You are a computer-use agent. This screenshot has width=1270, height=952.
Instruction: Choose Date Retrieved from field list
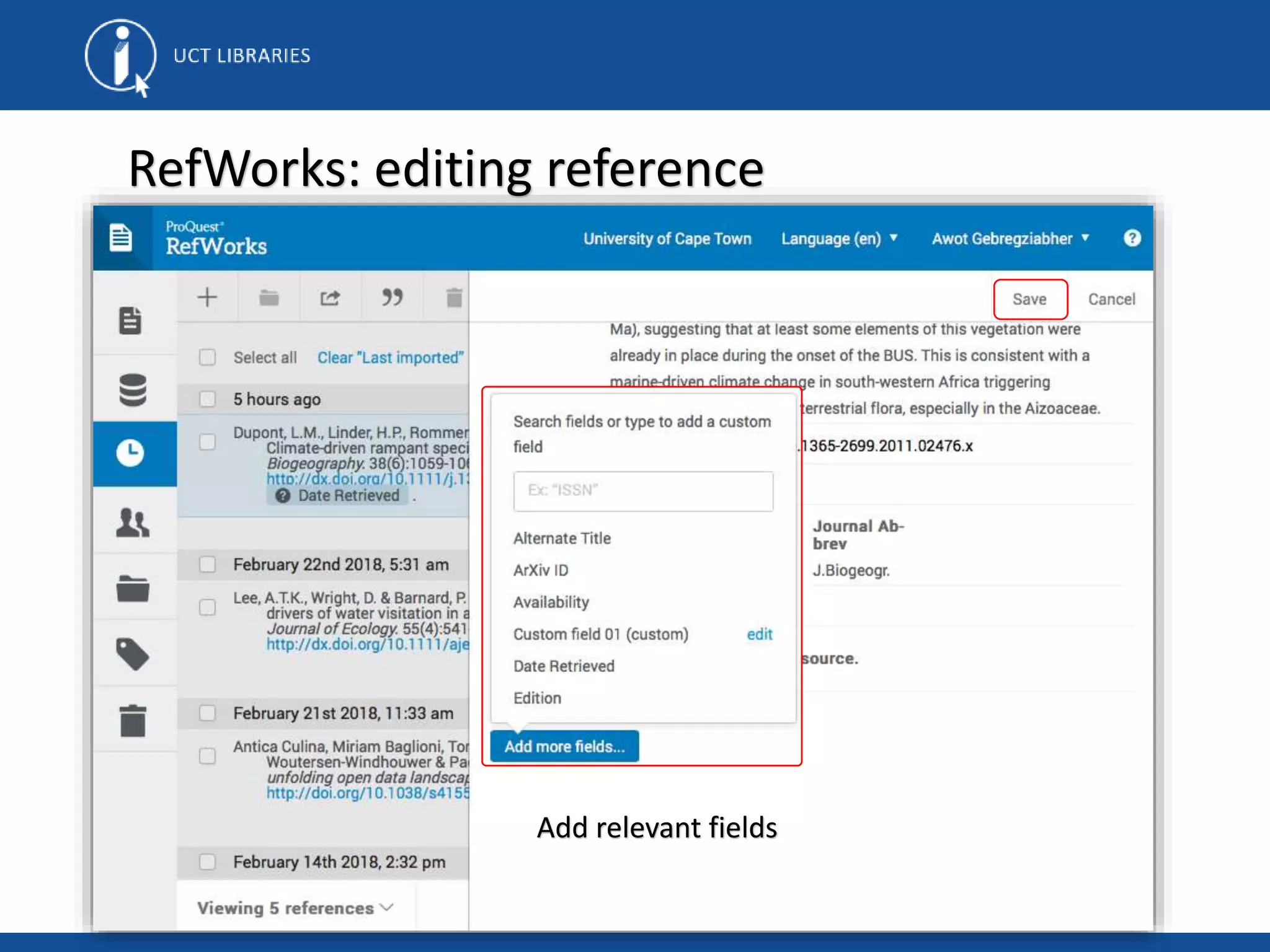[x=564, y=666]
